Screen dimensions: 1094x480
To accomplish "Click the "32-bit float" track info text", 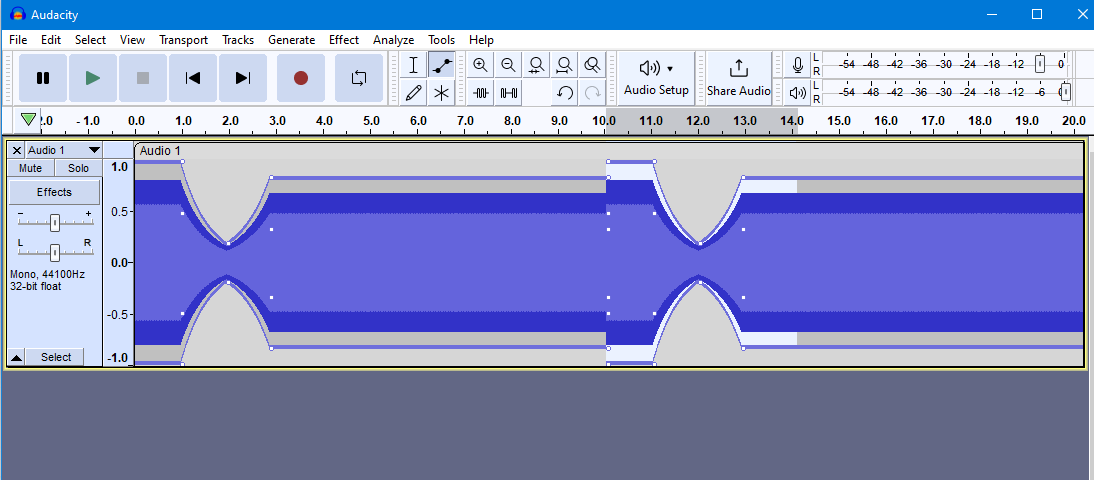I will click(x=36, y=287).
